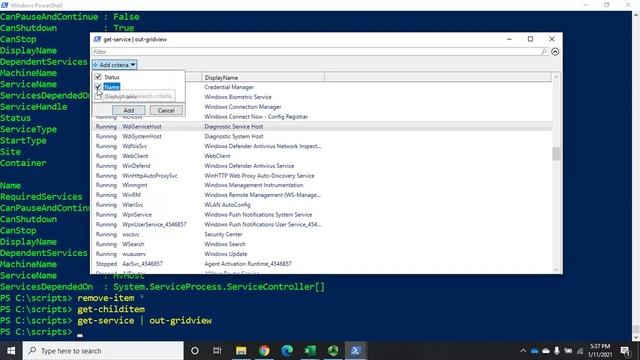Click the taskbar clock showing 5:37 PM

coord(600,351)
